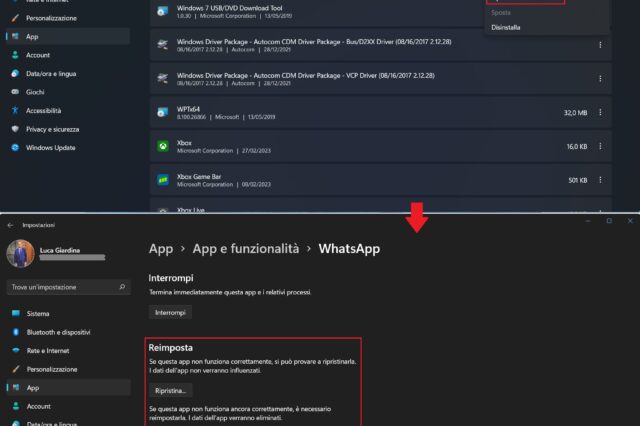Image resolution: width=640 pixels, height=426 pixels.
Task: Open more options for Xbox Game Bar
Action: point(600,180)
